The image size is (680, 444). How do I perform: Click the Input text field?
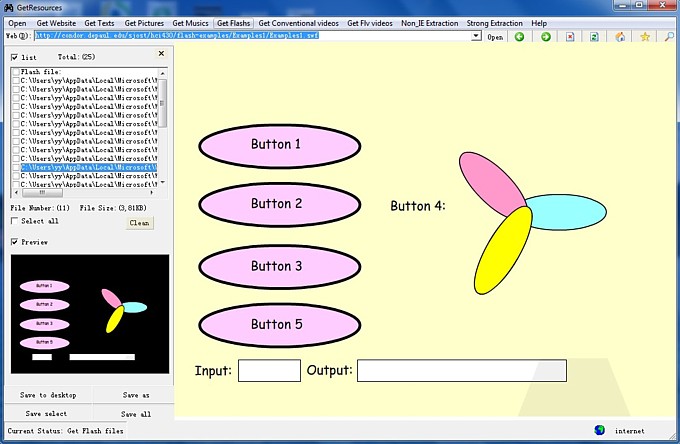tap(269, 371)
